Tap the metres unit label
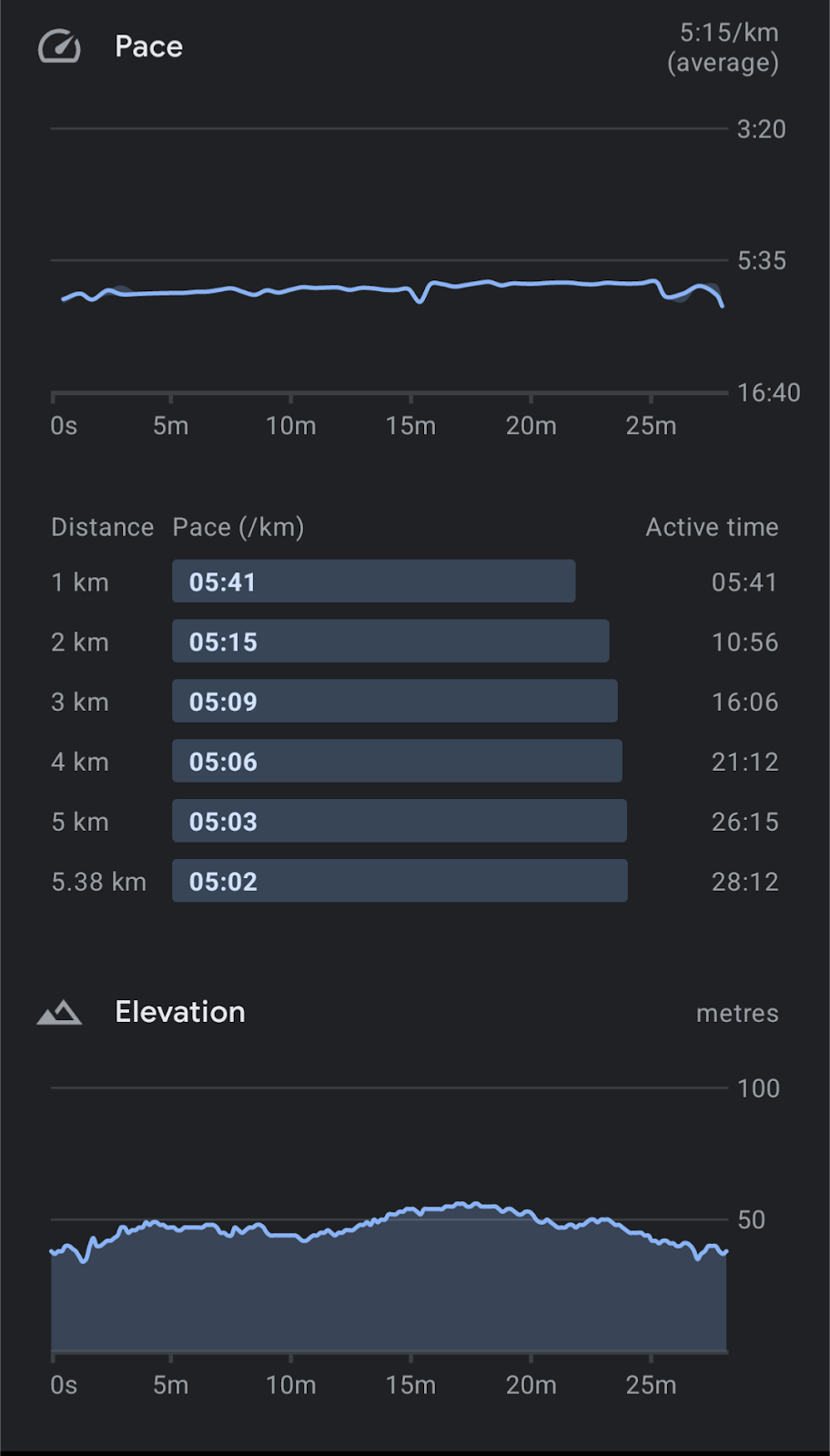 coord(737,1014)
